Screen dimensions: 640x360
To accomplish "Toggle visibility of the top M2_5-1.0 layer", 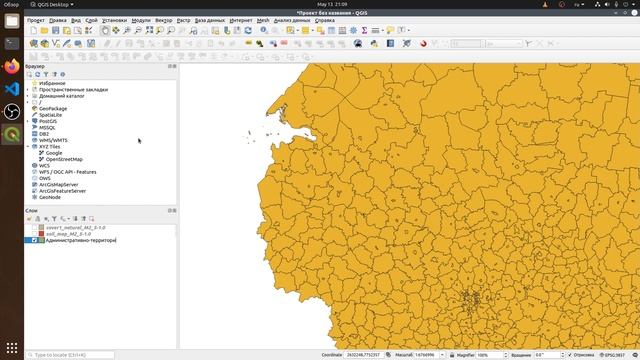I will tap(34, 227).
